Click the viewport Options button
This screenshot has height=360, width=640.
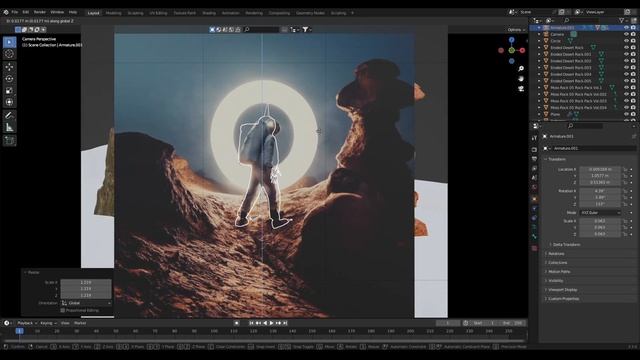516,30
